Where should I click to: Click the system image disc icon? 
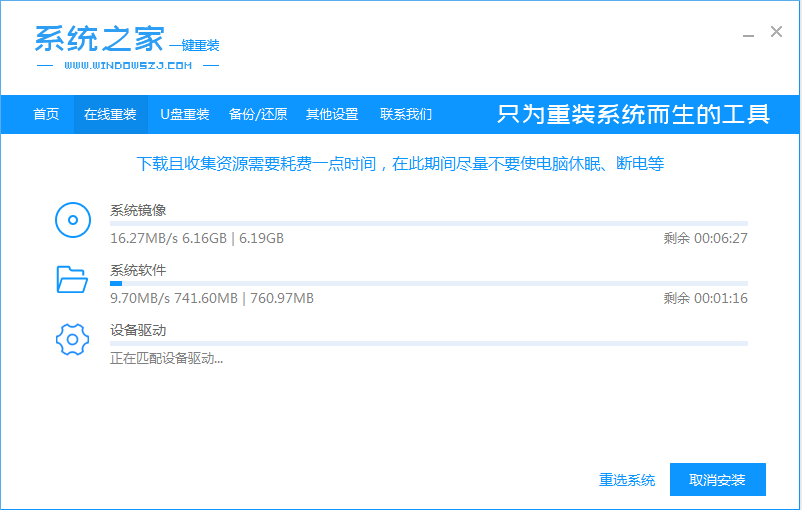tap(73, 220)
